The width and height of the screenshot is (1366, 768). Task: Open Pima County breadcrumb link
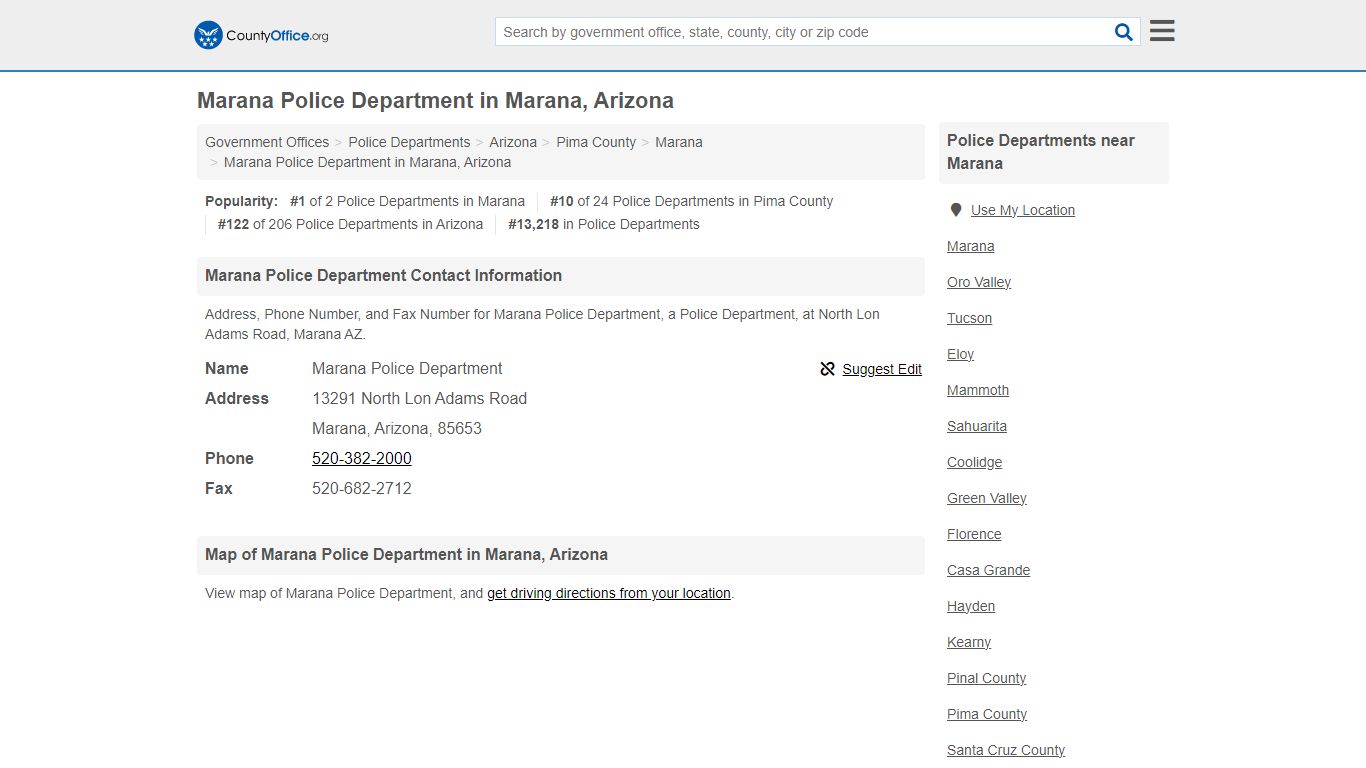coord(596,142)
